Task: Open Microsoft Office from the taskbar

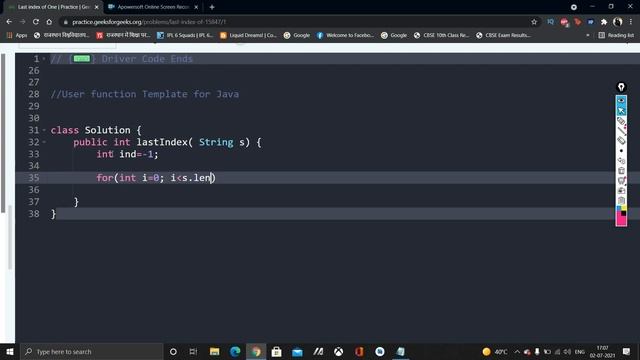Action: [359, 351]
